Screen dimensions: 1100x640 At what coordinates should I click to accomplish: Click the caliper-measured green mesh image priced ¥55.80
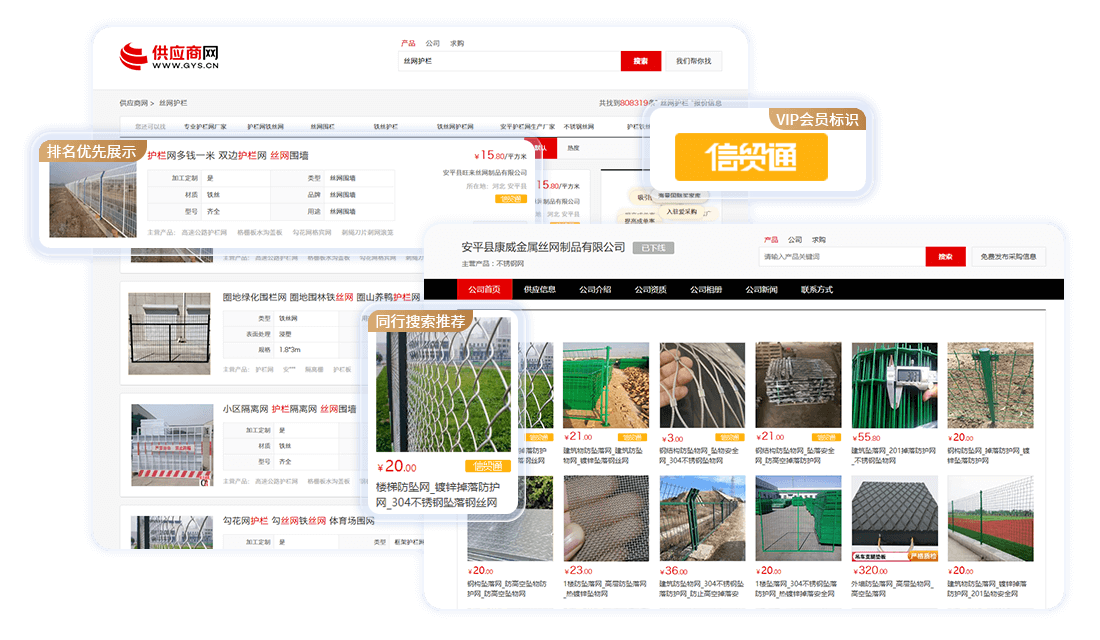tap(894, 385)
